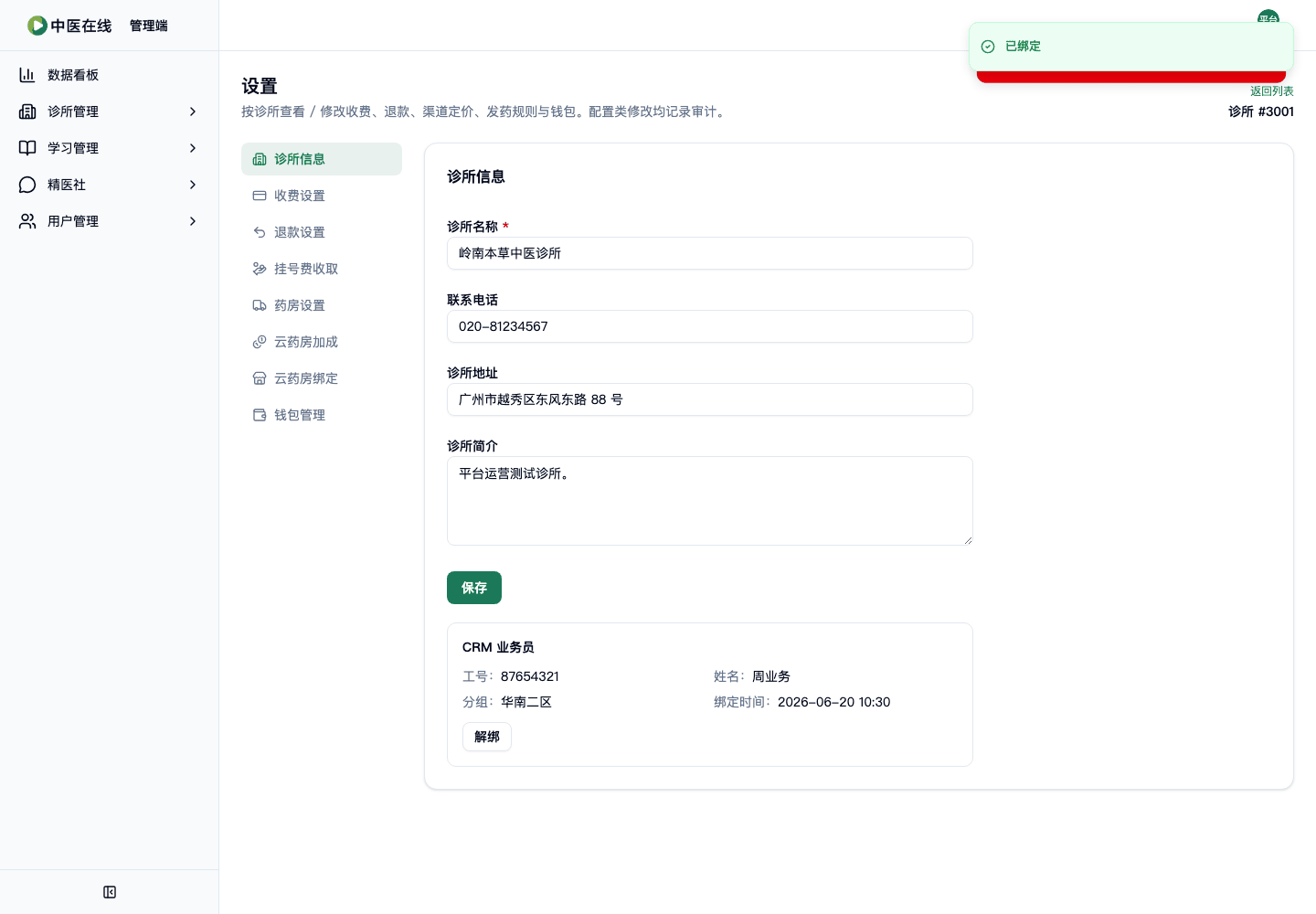Click the 云药房加成 icon
The image size is (1316, 914).
tap(260, 342)
